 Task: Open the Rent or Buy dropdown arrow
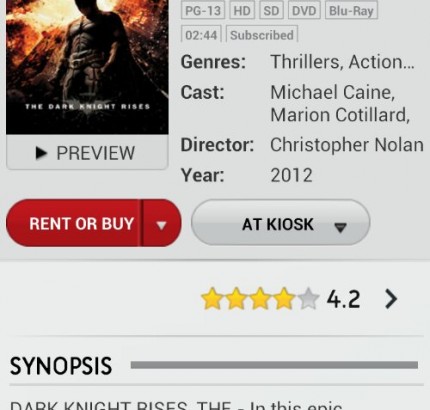coord(162,224)
